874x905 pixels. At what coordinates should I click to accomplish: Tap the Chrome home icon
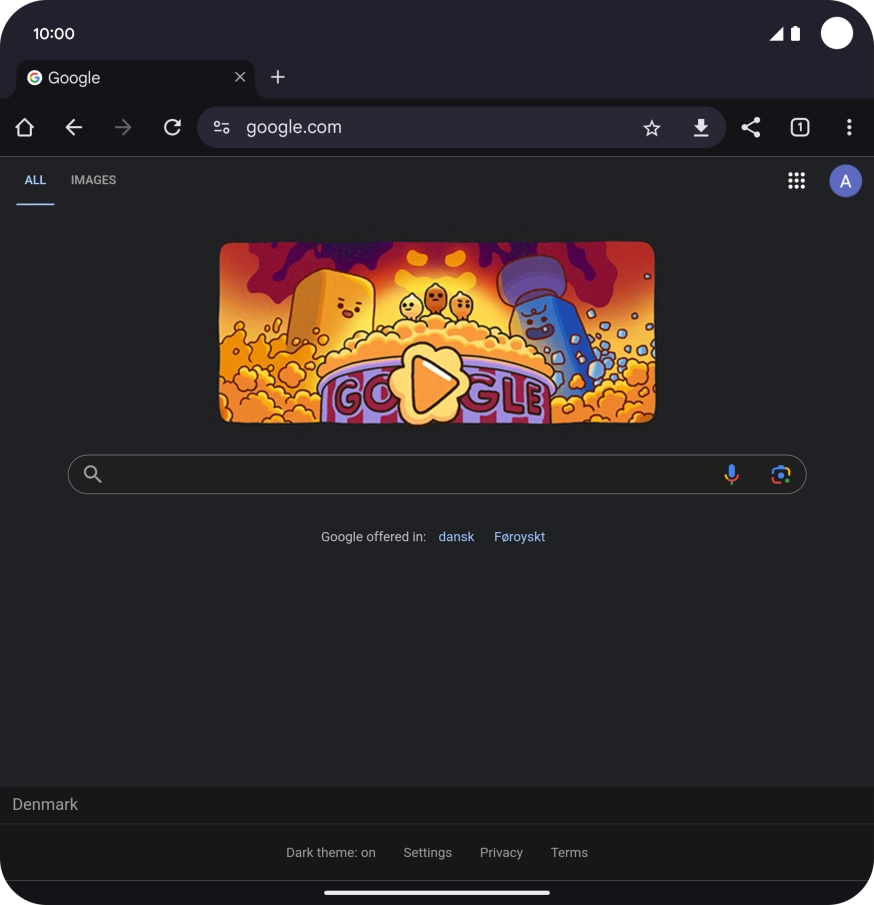[x=25, y=127]
